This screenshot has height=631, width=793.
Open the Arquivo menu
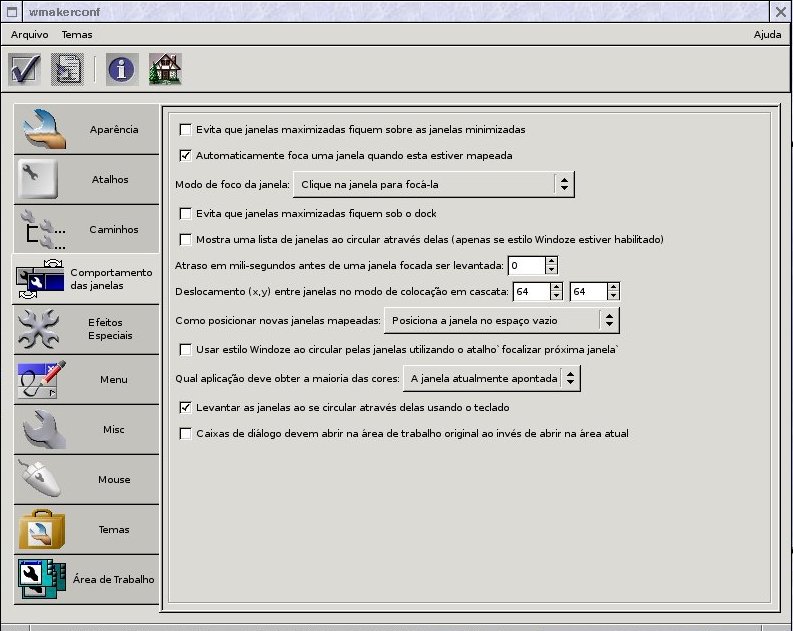29,35
